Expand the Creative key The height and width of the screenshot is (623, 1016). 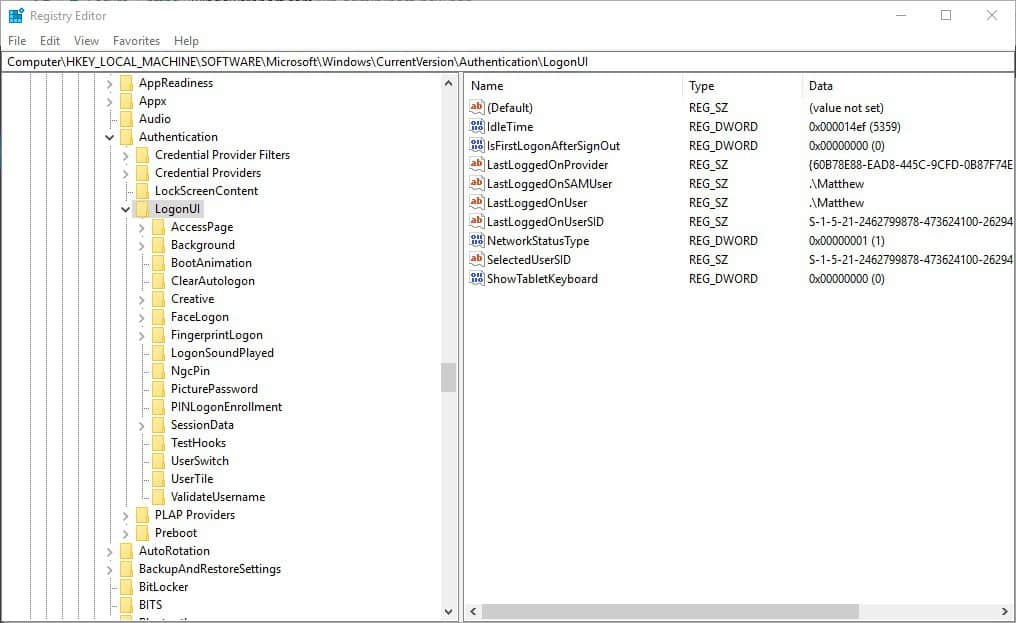pyautogui.click(x=141, y=300)
